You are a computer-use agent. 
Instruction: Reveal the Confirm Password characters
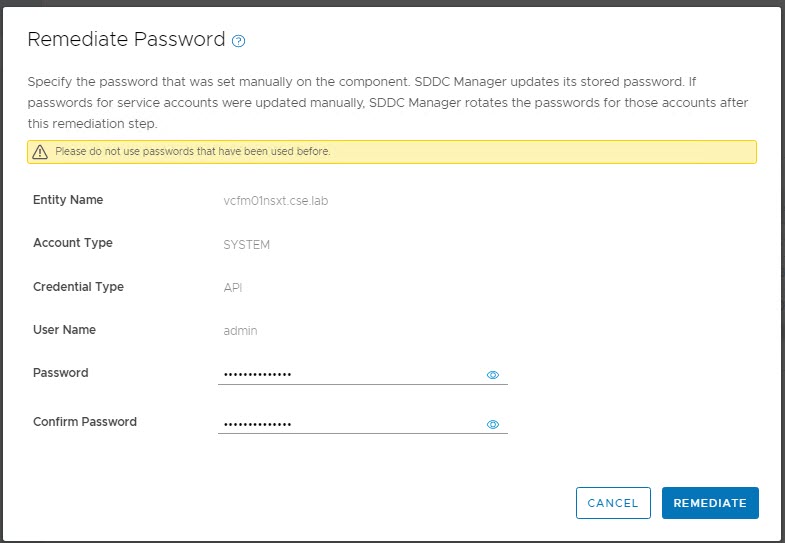(x=492, y=424)
